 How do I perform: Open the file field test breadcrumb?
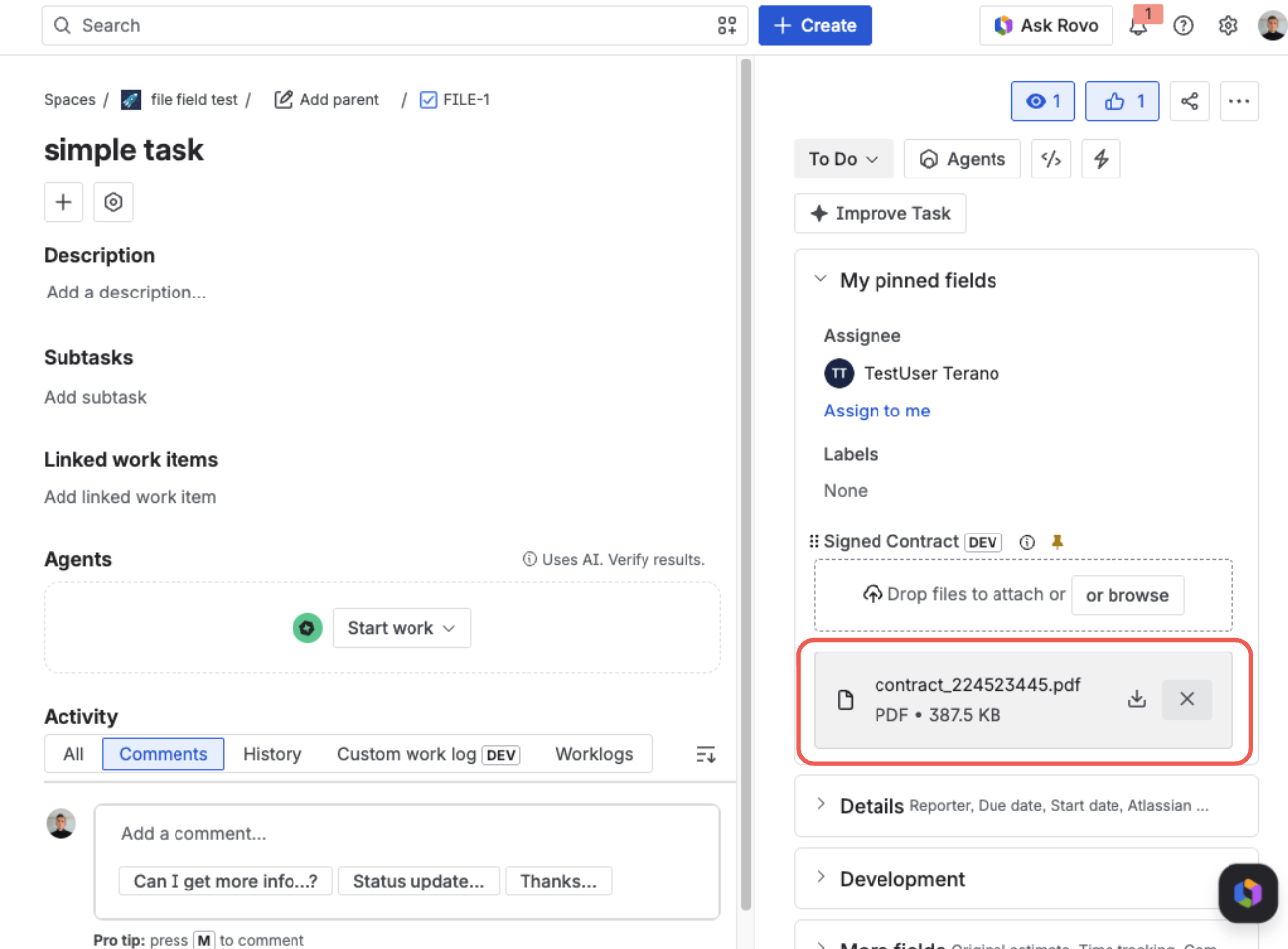pyautogui.click(x=194, y=99)
